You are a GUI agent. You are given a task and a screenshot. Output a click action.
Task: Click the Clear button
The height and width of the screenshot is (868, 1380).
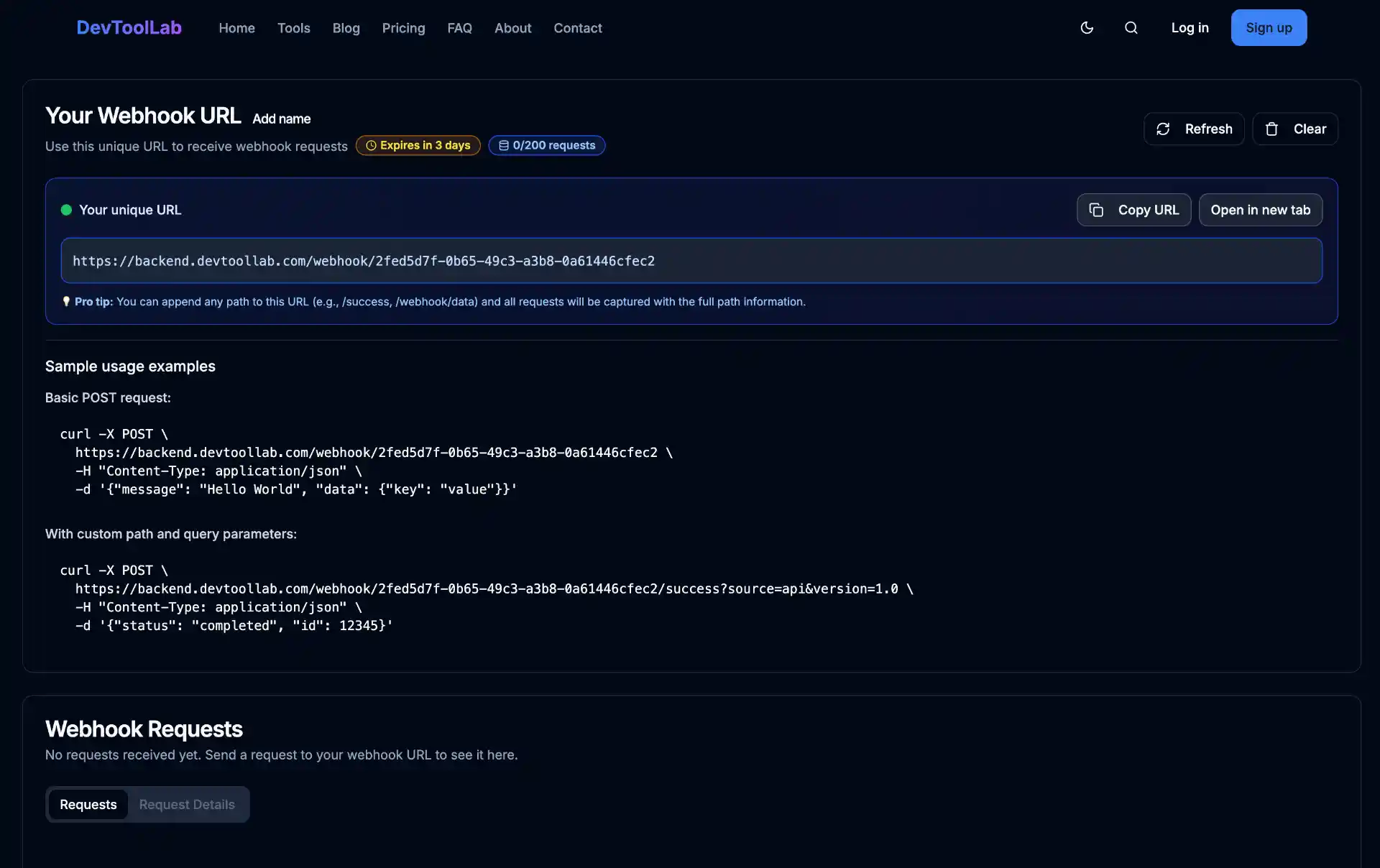1294,129
